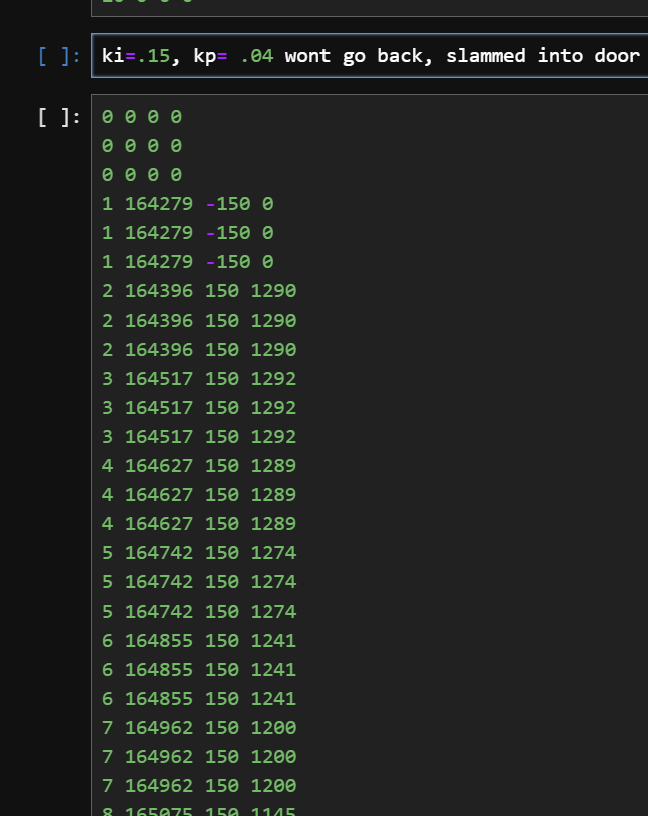Click the '8 165075 150 1145' line

point(199,811)
